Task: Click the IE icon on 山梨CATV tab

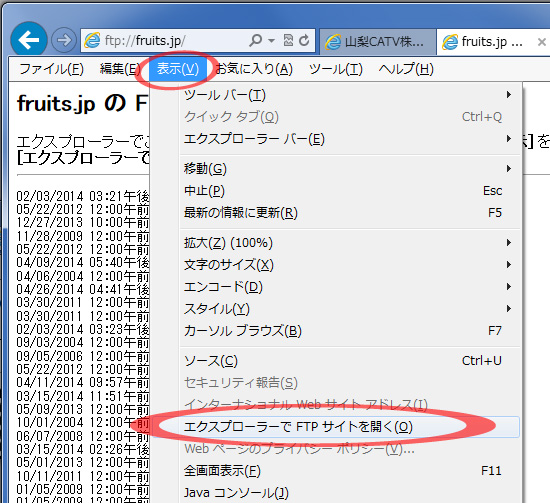Action: tap(333, 42)
